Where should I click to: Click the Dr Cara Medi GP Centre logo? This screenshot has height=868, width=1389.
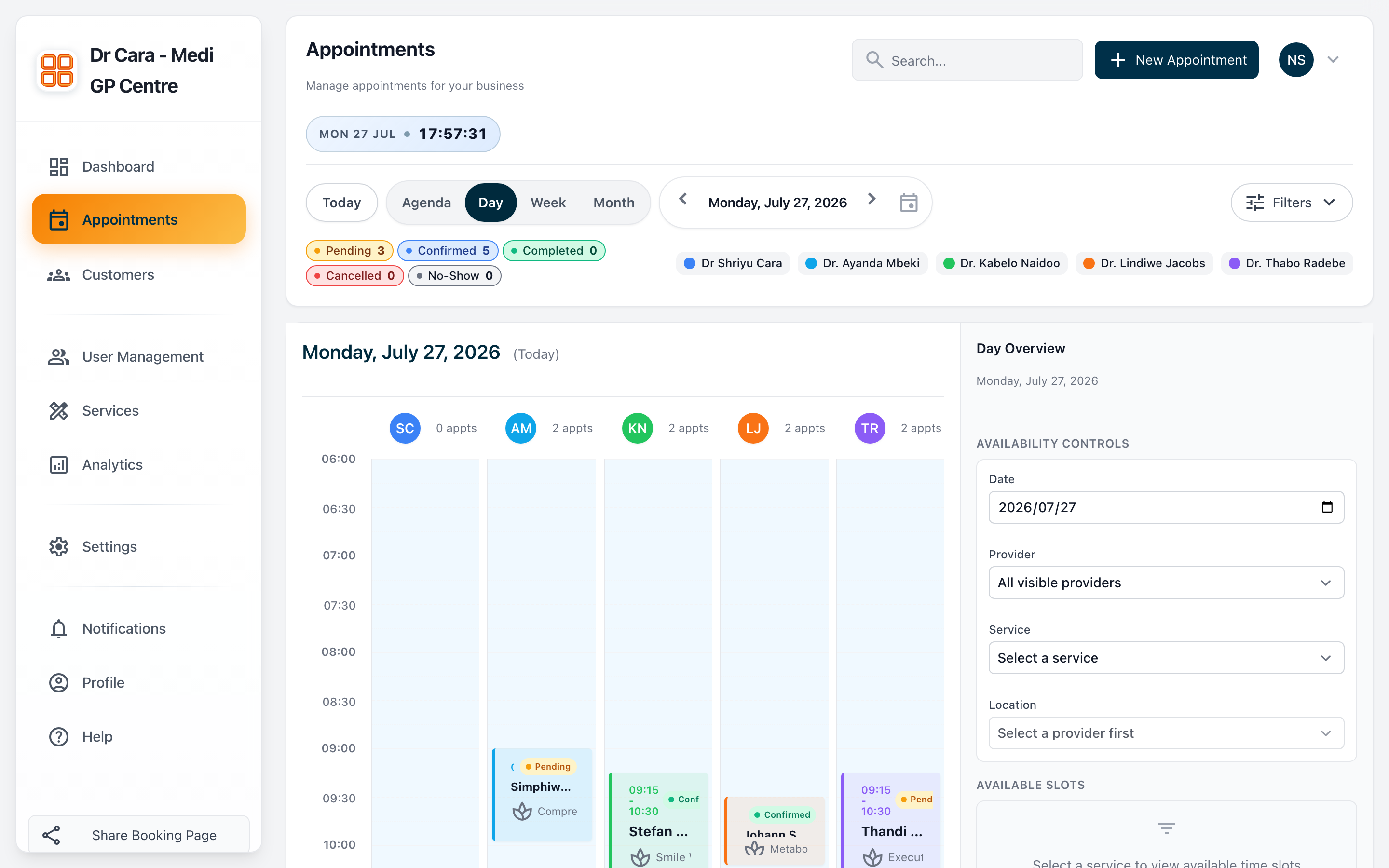[x=57, y=70]
